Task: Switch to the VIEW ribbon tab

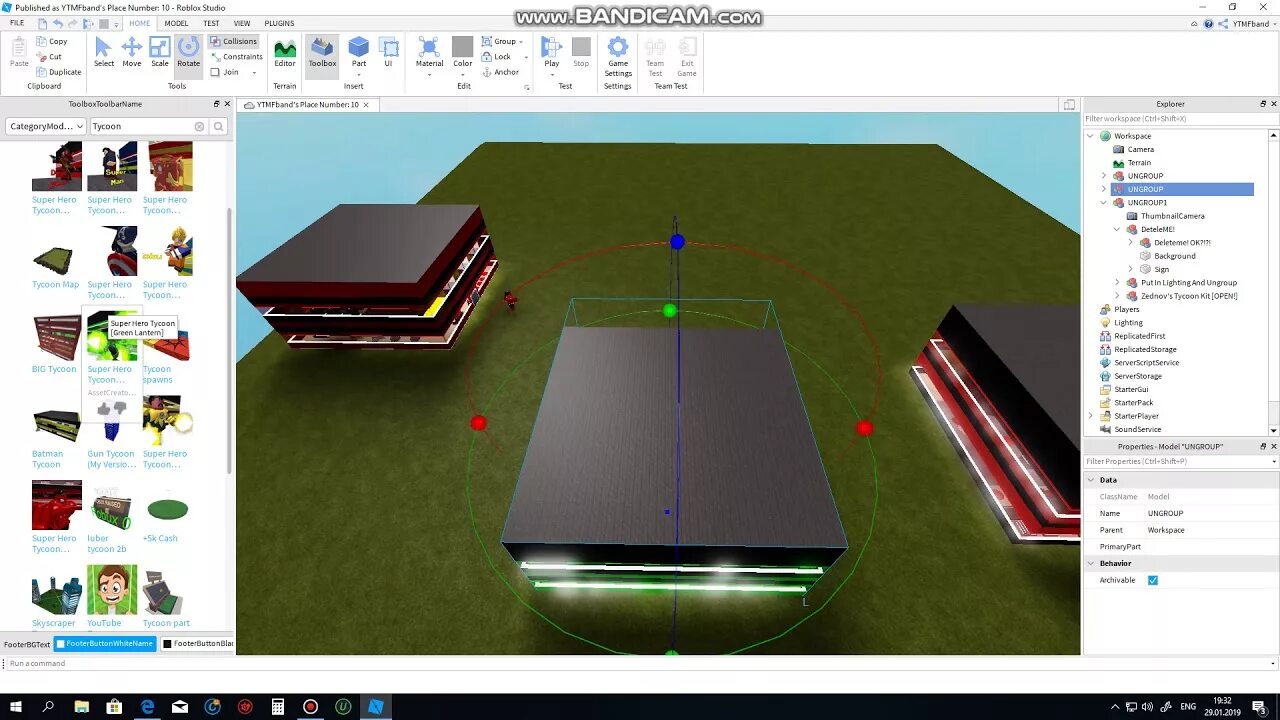Action: click(242, 23)
